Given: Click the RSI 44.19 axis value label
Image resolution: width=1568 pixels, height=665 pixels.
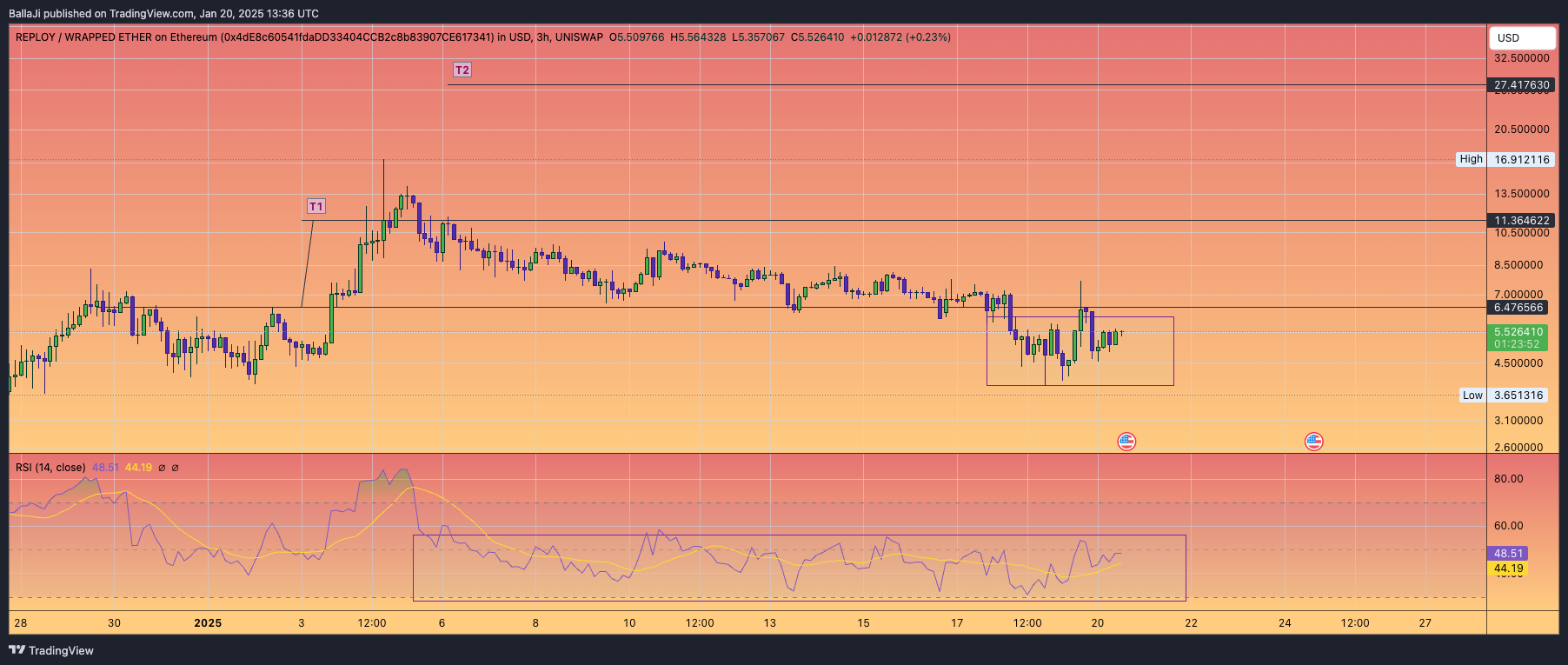Looking at the screenshot, I should (x=1508, y=569).
